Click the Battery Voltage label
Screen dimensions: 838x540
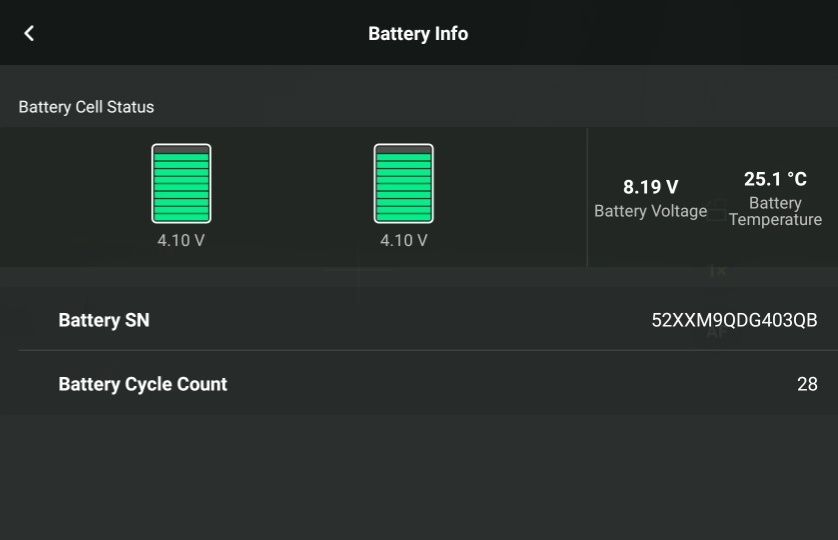coord(650,211)
